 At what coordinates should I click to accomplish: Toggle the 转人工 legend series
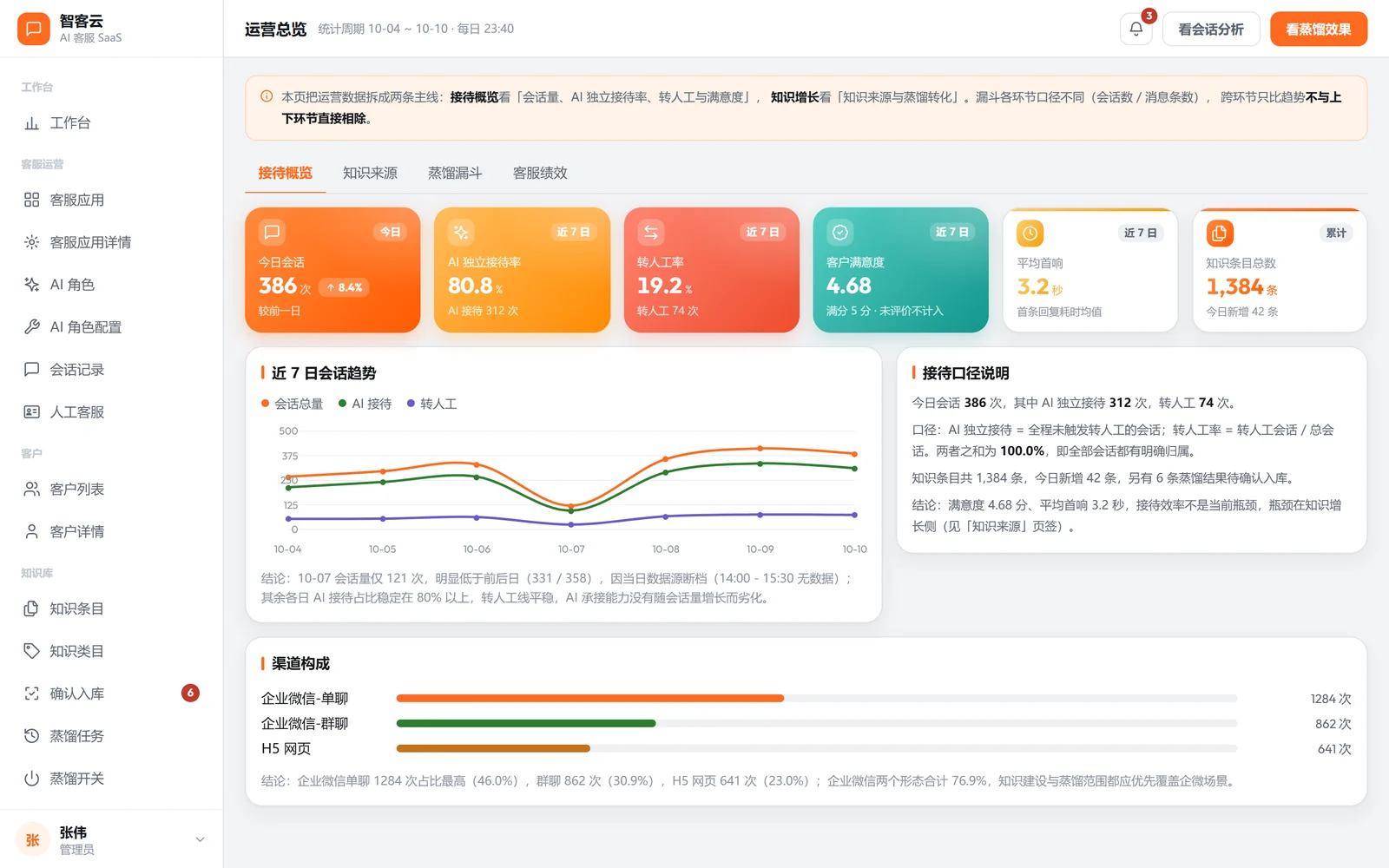(x=431, y=404)
